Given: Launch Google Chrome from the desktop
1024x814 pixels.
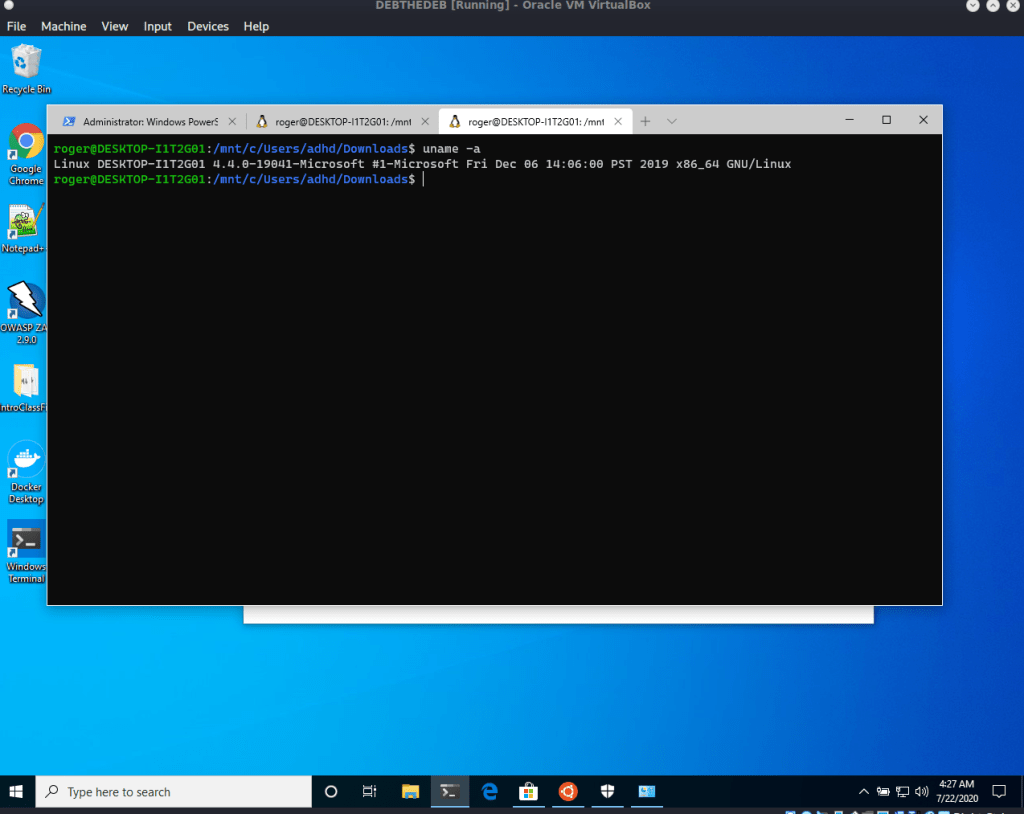Looking at the screenshot, I should tap(26, 152).
